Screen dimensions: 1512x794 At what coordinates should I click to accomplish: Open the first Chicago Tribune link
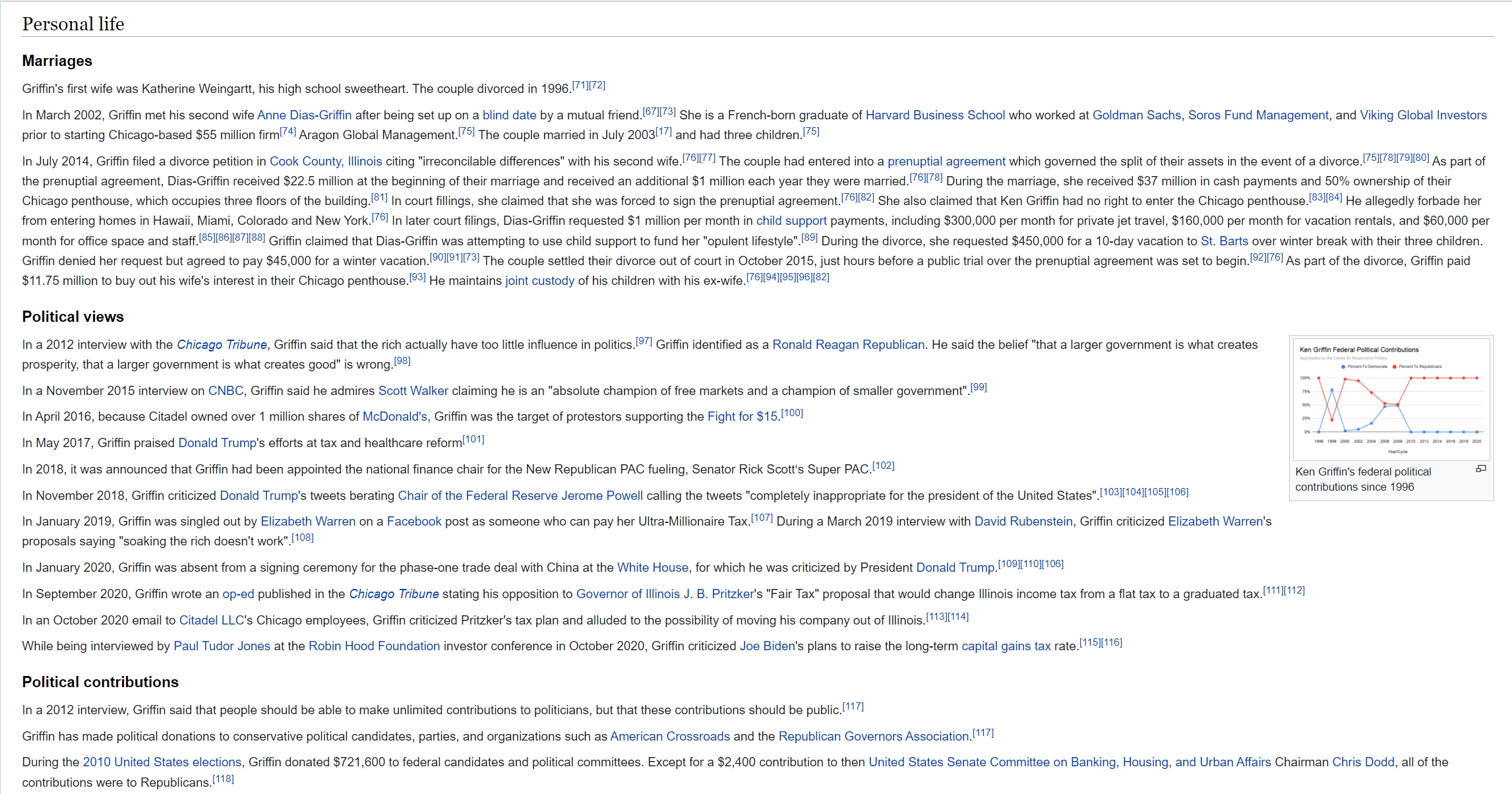[x=222, y=344]
